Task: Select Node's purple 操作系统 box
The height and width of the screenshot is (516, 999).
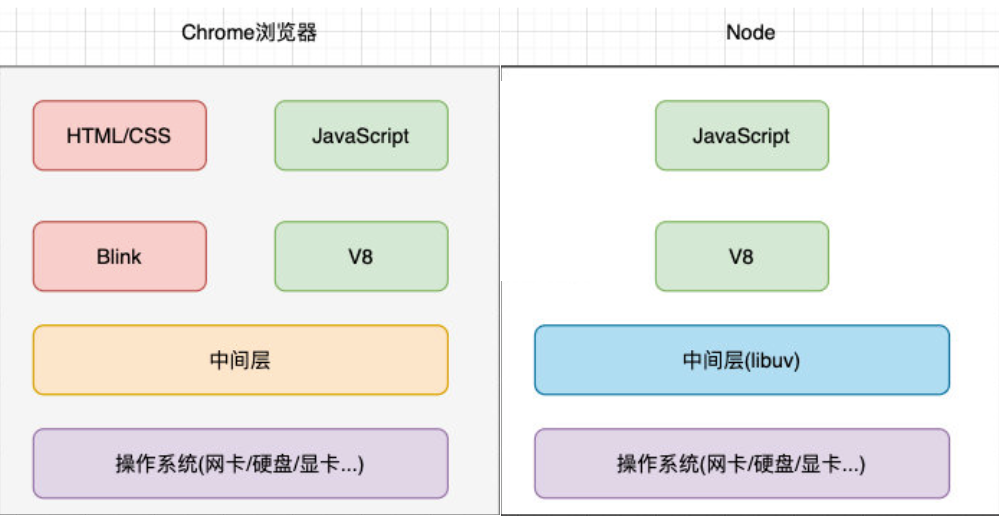Action: [x=741, y=463]
